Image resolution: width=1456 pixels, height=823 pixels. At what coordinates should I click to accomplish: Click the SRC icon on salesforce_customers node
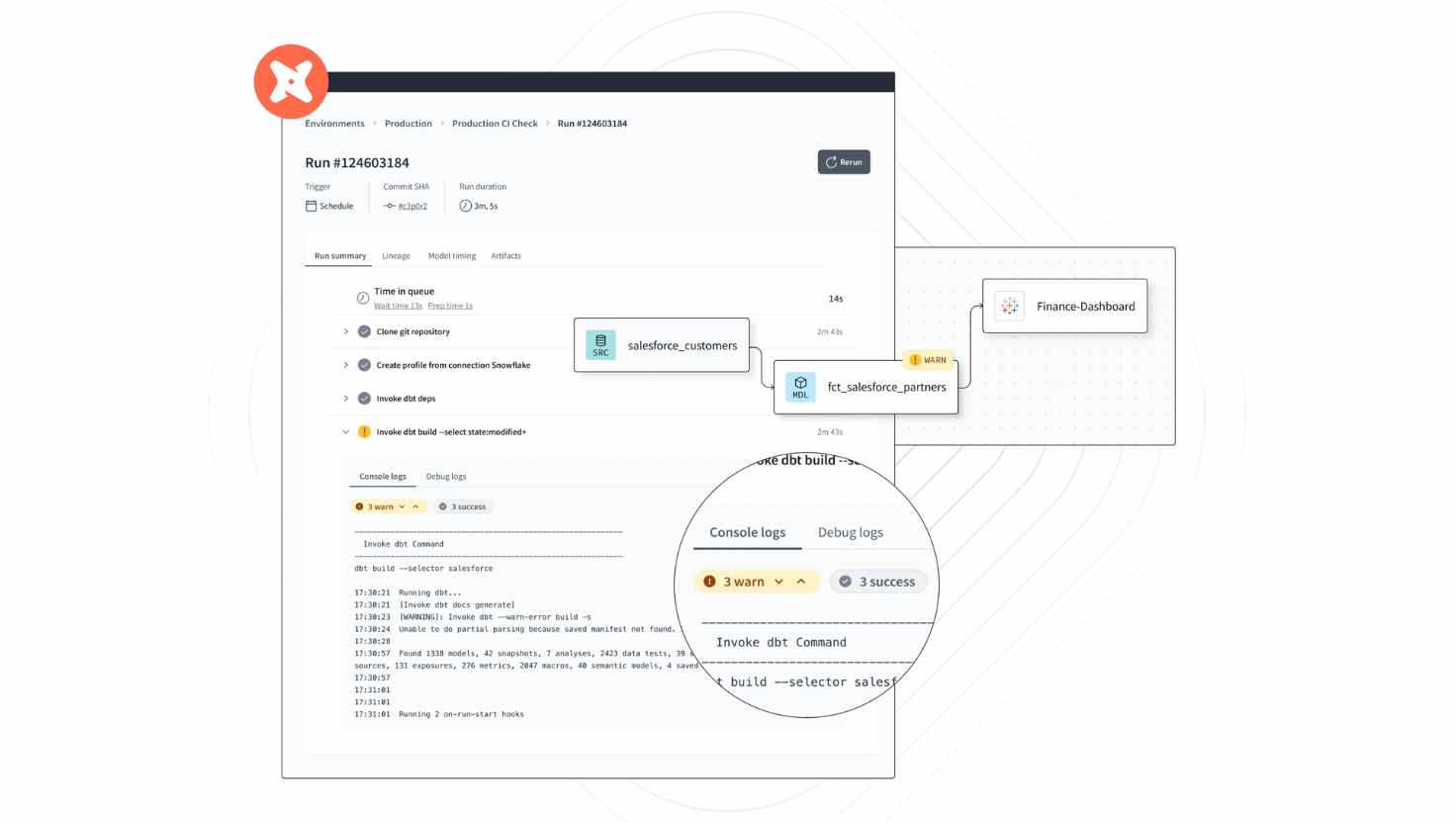tap(600, 345)
